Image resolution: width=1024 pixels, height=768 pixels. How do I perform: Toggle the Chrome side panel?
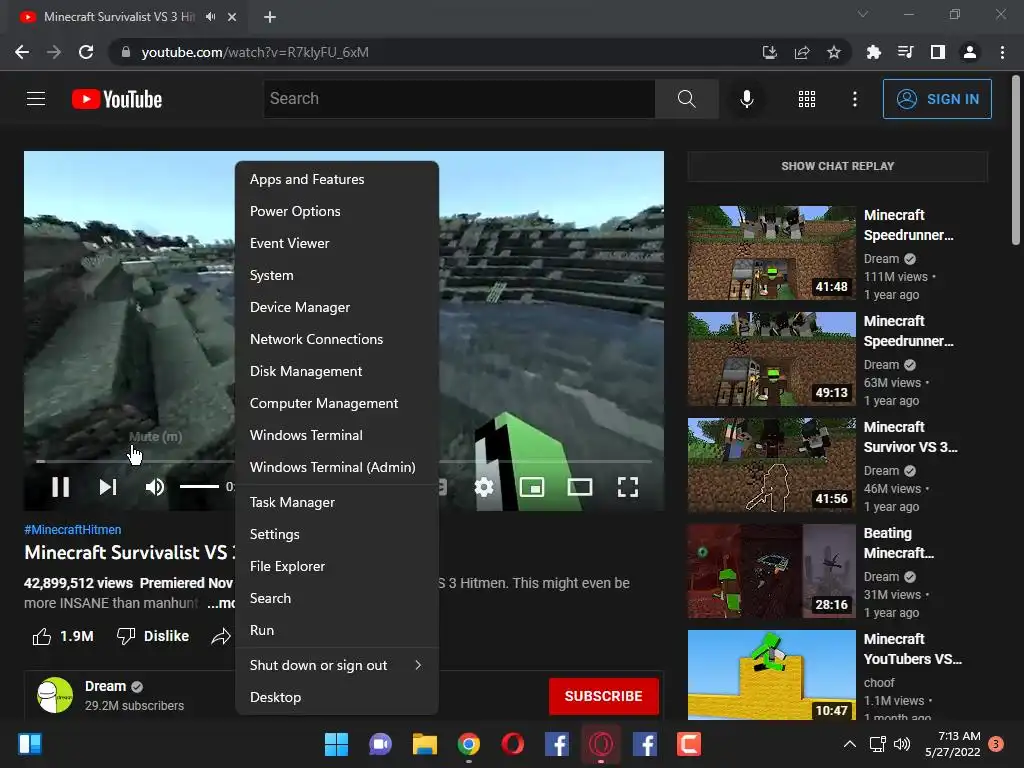937,52
